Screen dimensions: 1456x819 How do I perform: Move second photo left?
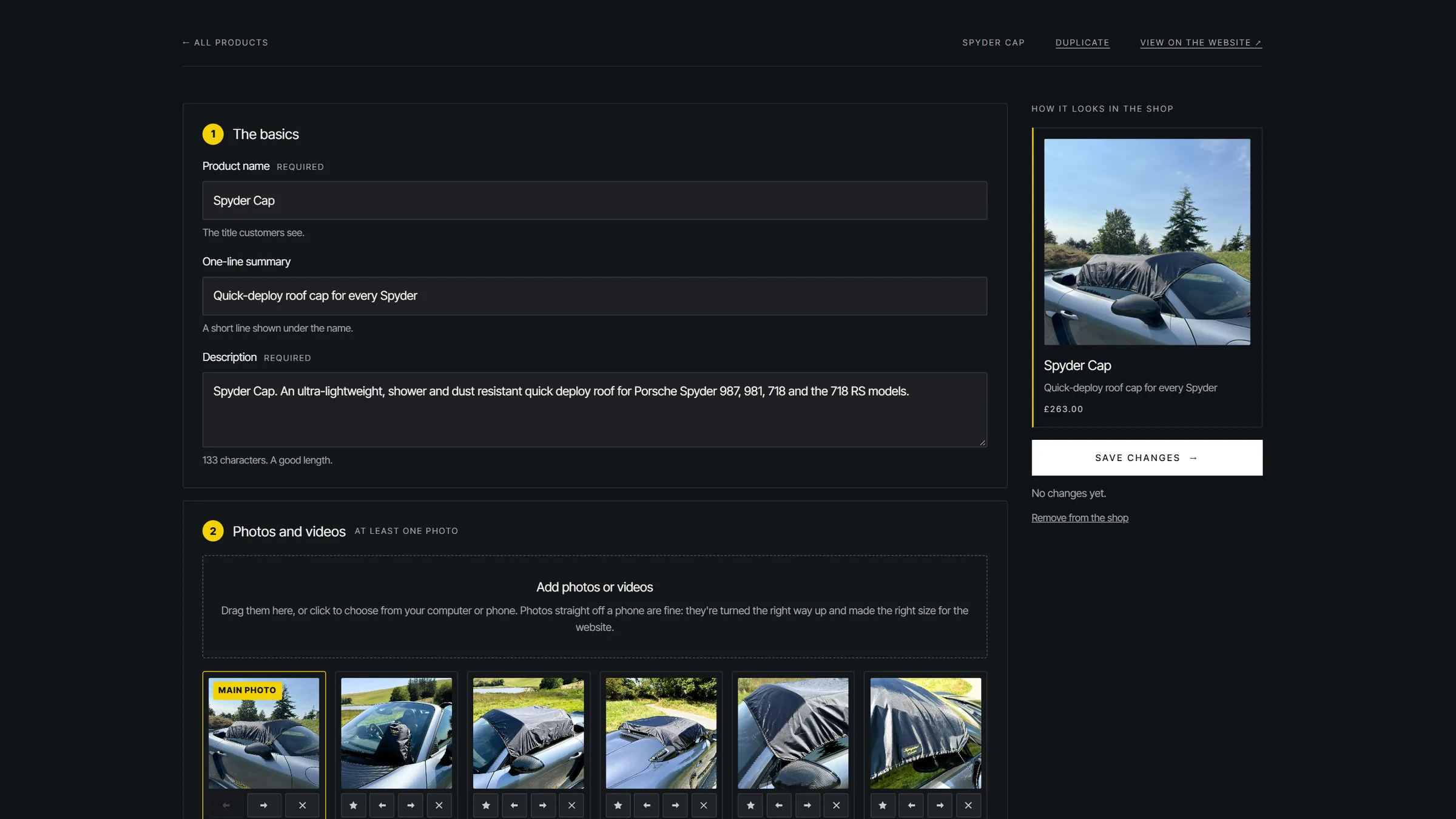(382, 805)
